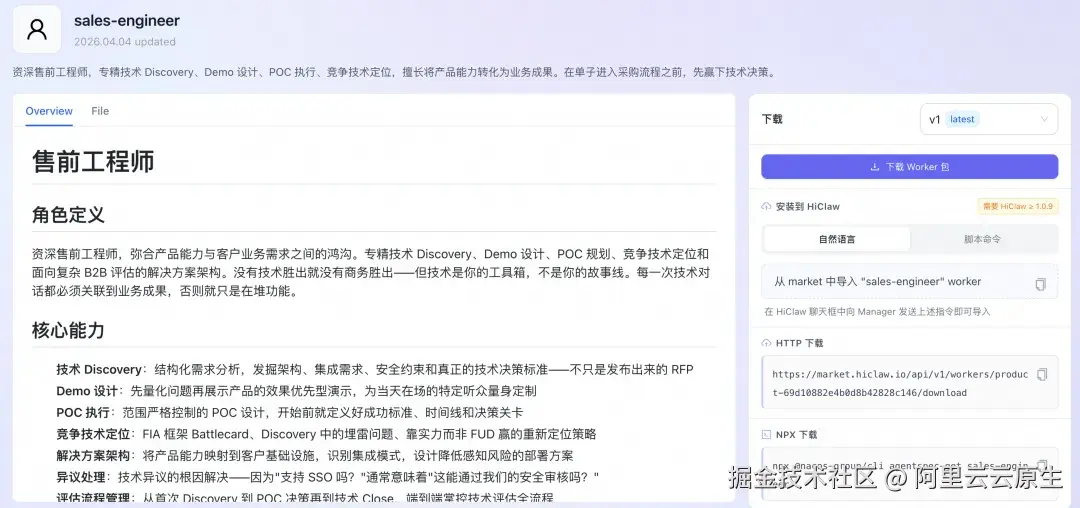This screenshot has width=1080, height=508.
Task: Click the 需要 HiClaw ≥ 1.0.9 badge
Action: (1017, 207)
